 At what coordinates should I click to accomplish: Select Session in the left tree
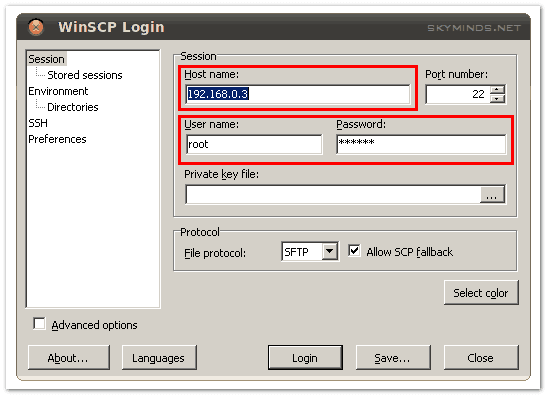tap(46, 59)
